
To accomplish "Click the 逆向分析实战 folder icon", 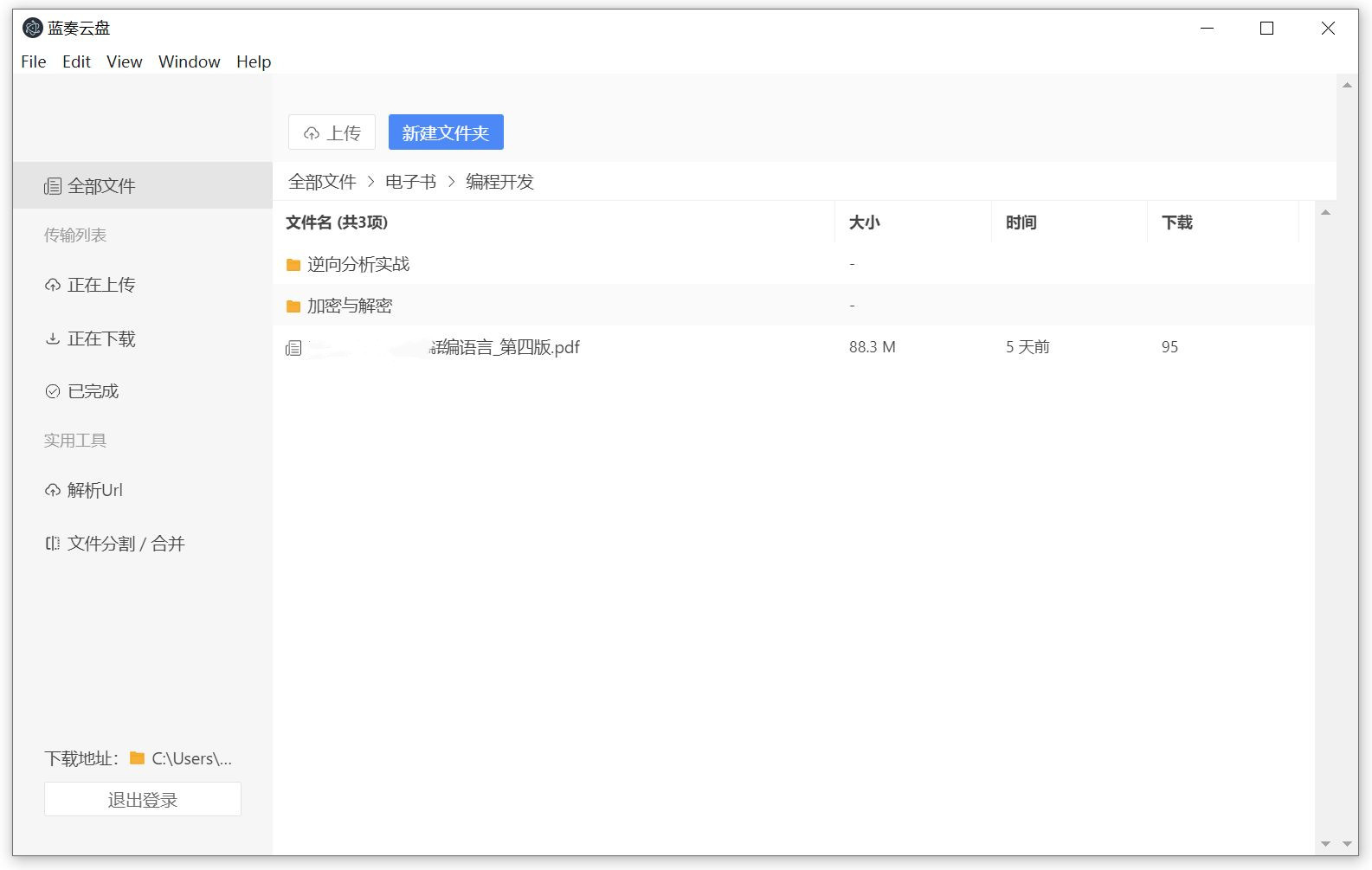I will (x=293, y=265).
